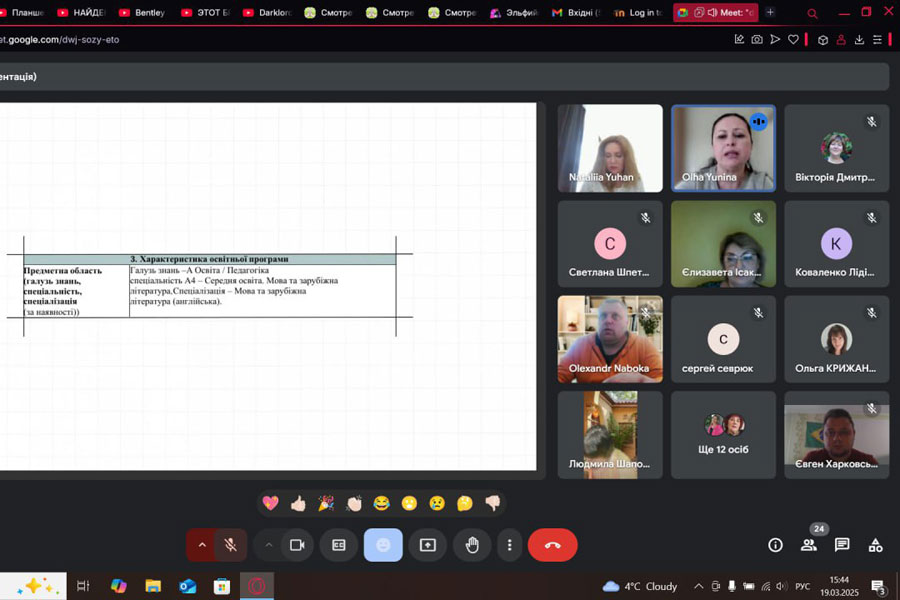Open meeting details info icon

point(775,545)
